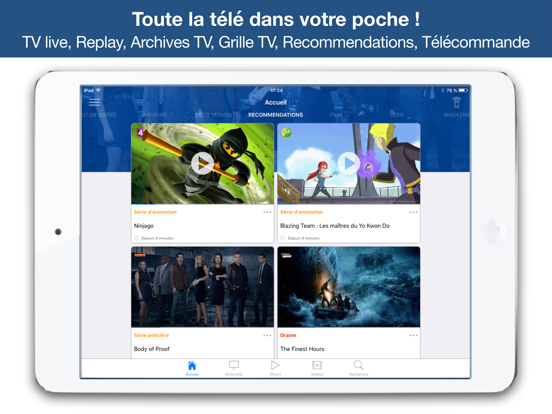
Task: Open the Recherche magnifier icon
Action: [x=358, y=365]
